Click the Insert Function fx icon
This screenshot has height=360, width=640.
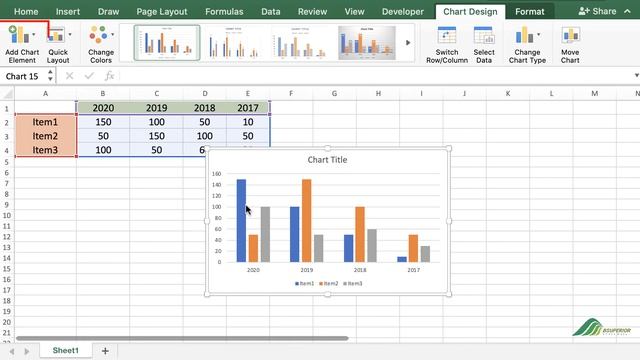[x=109, y=76]
